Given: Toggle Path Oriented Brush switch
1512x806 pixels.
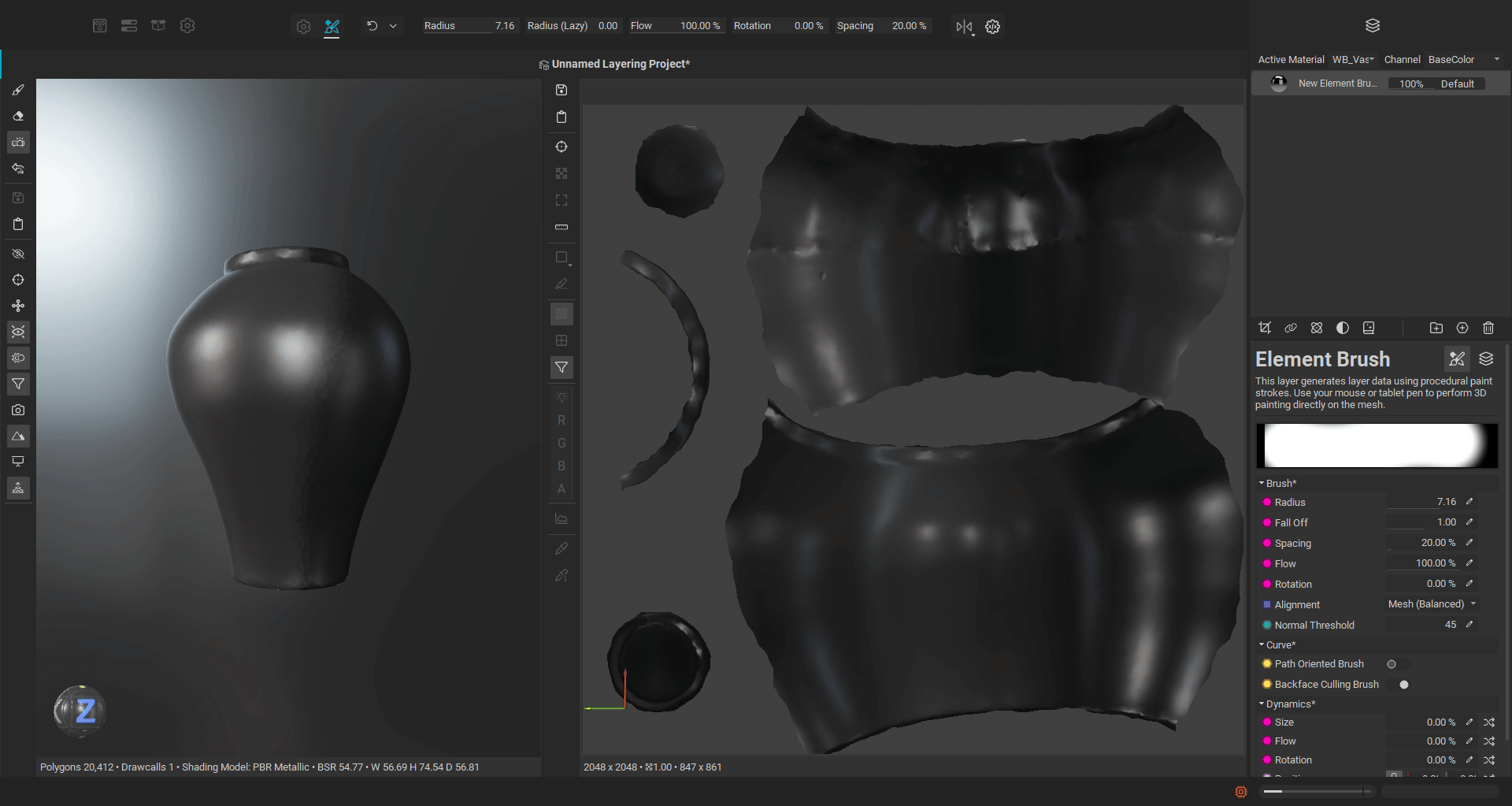Looking at the screenshot, I should coord(1392,664).
